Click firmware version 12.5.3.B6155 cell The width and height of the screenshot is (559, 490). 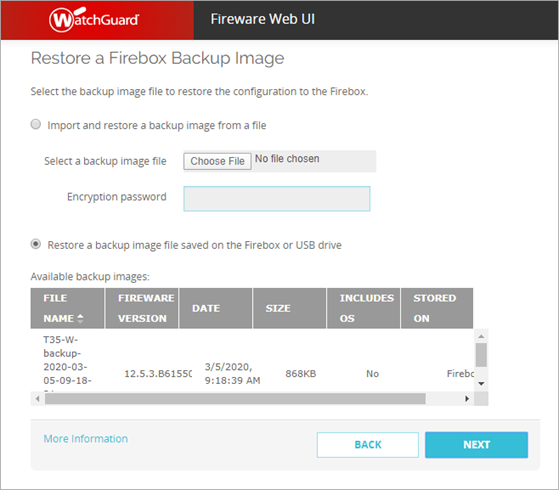[158, 374]
